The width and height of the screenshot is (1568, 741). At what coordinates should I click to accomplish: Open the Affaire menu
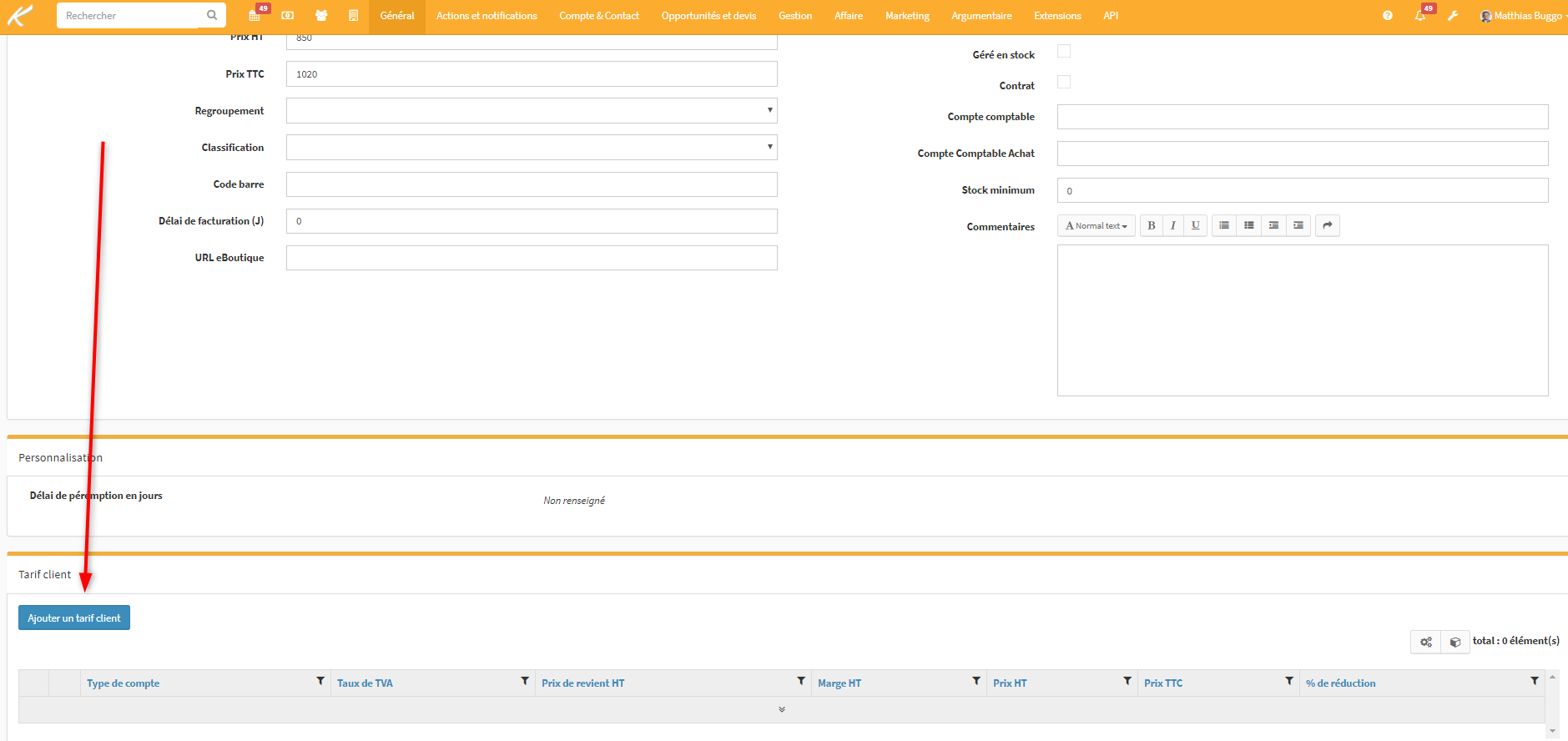(849, 16)
